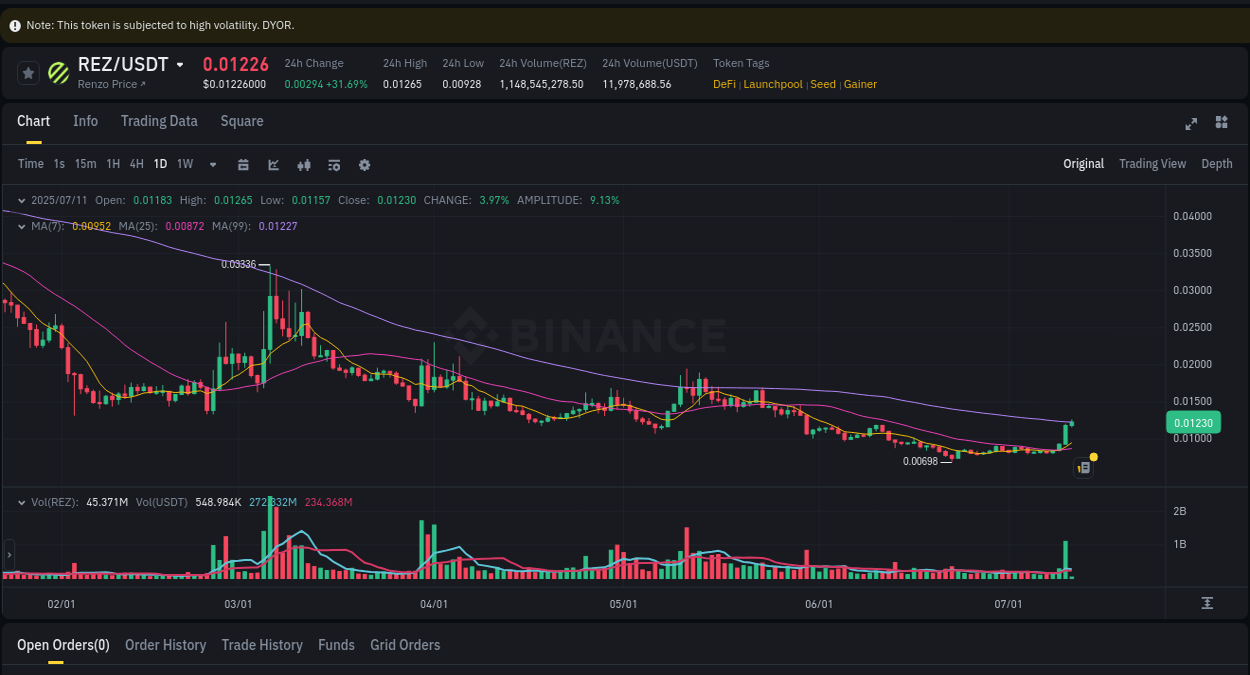The width and height of the screenshot is (1250, 675).
Task: Collapse the MA(7) indicator row
Action: click(22, 226)
